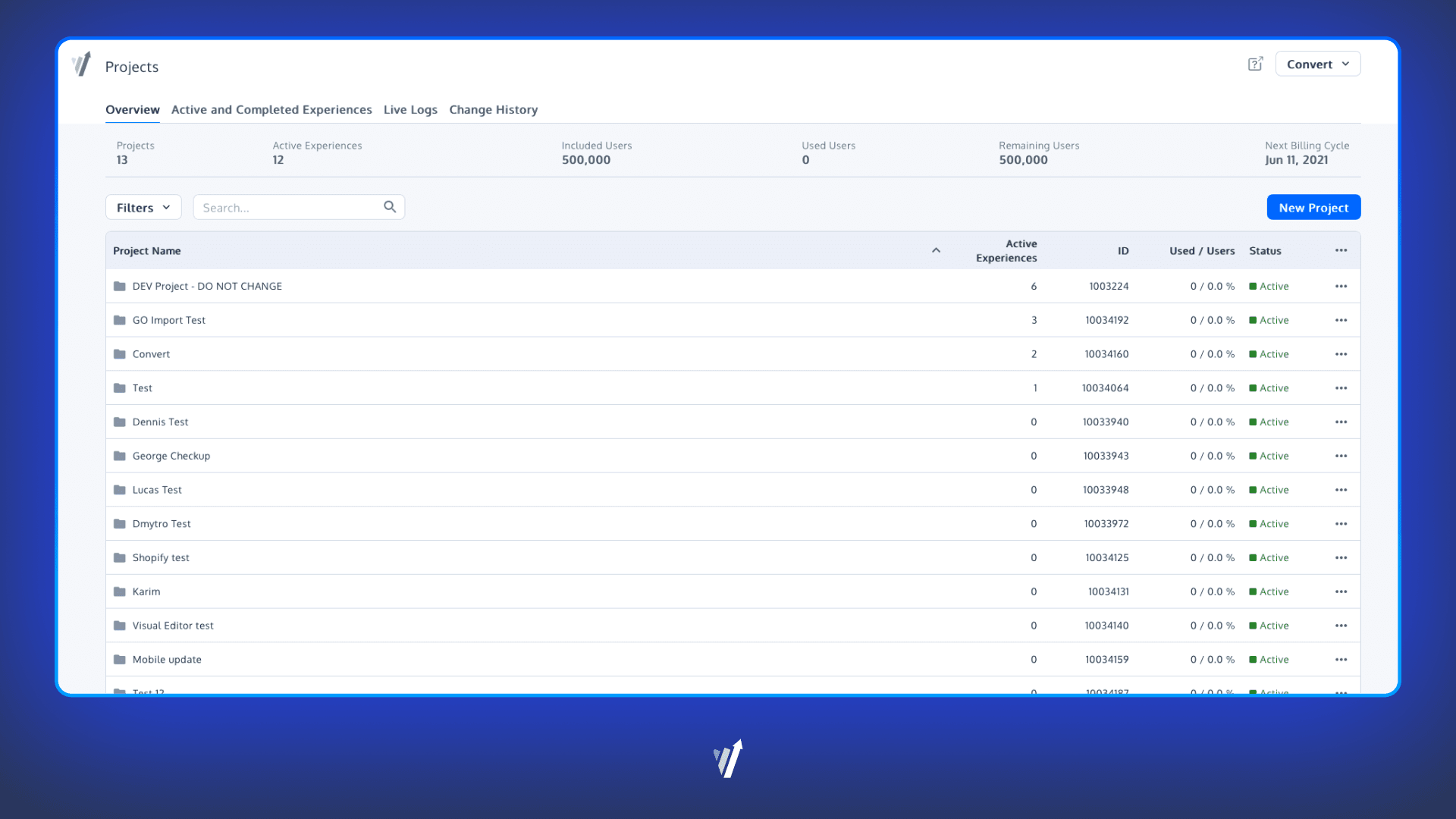This screenshot has height=819, width=1456.
Task: Open the Live Logs tab
Action: tap(410, 110)
